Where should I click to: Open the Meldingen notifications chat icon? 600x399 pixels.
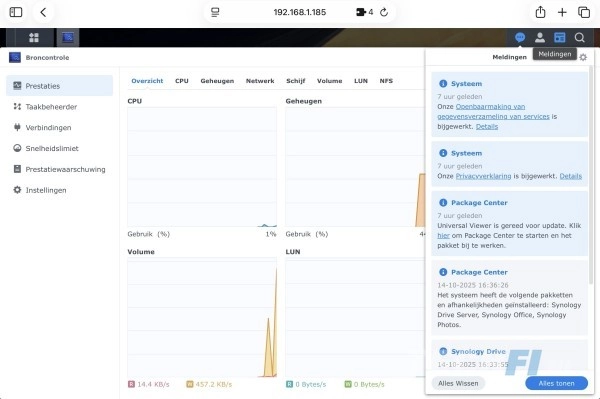pos(520,37)
